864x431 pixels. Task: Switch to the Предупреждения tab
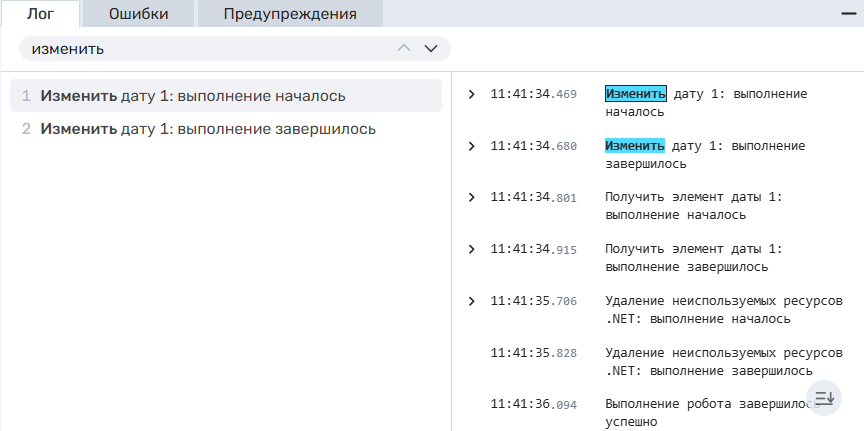pyautogui.click(x=290, y=13)
